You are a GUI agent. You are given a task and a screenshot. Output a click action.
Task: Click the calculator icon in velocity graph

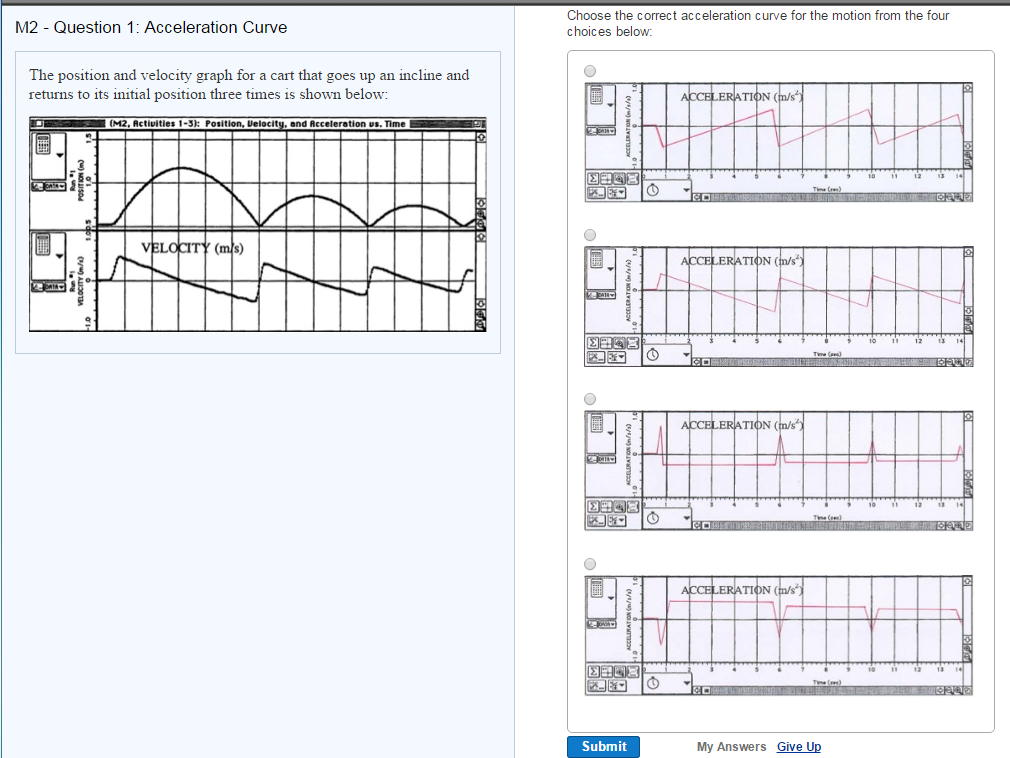point(44,245)
